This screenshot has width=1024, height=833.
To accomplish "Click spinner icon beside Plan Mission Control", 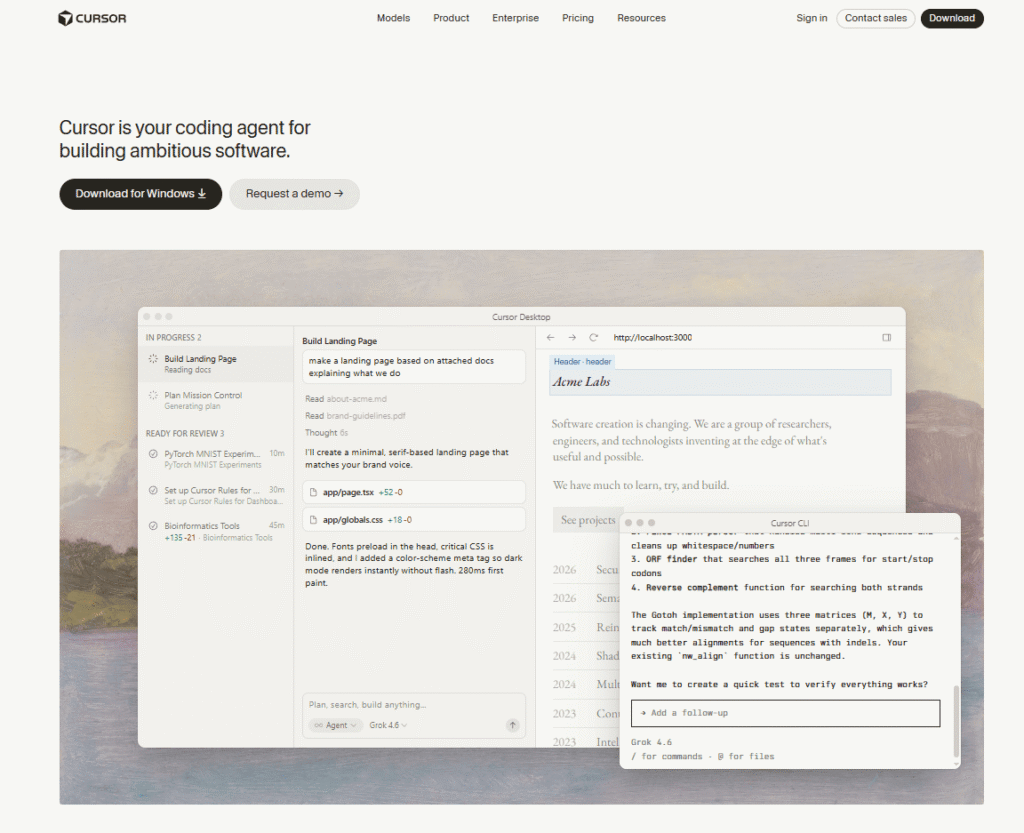I will [153, 395].
